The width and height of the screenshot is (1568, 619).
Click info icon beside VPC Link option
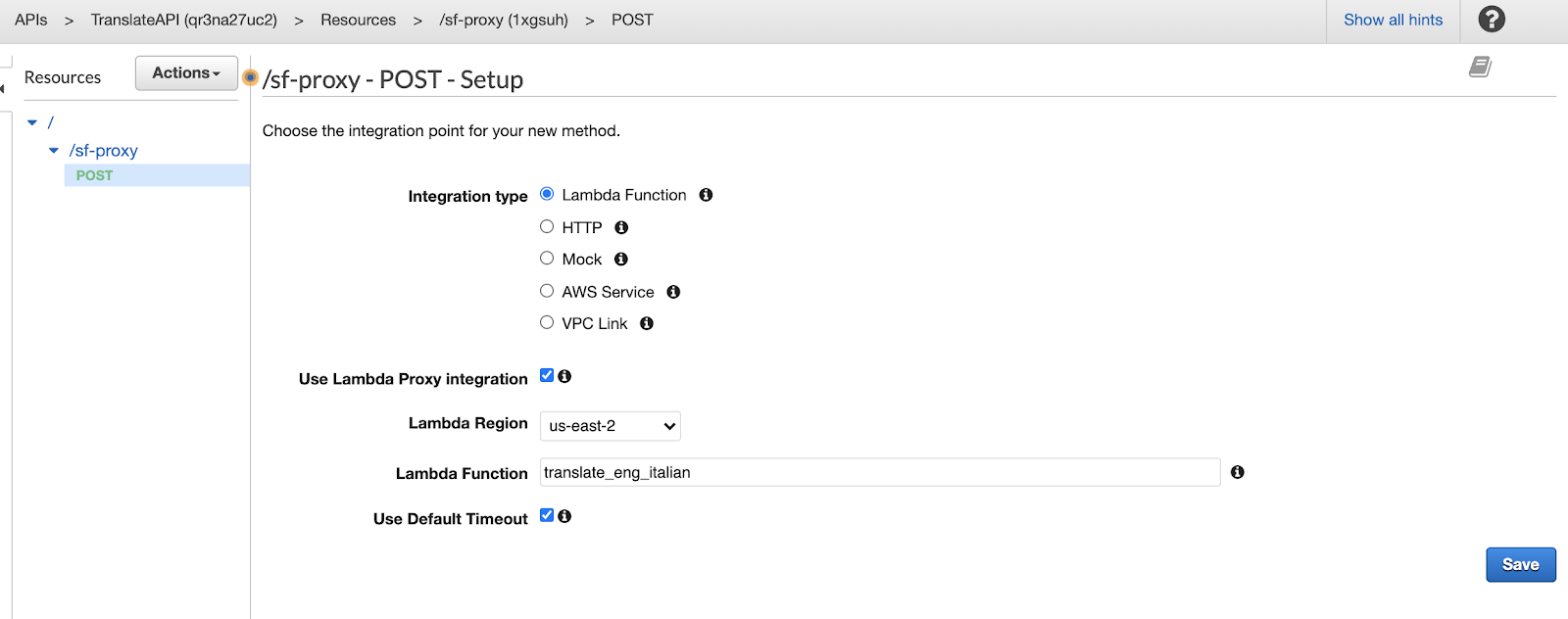coord(647,323)
